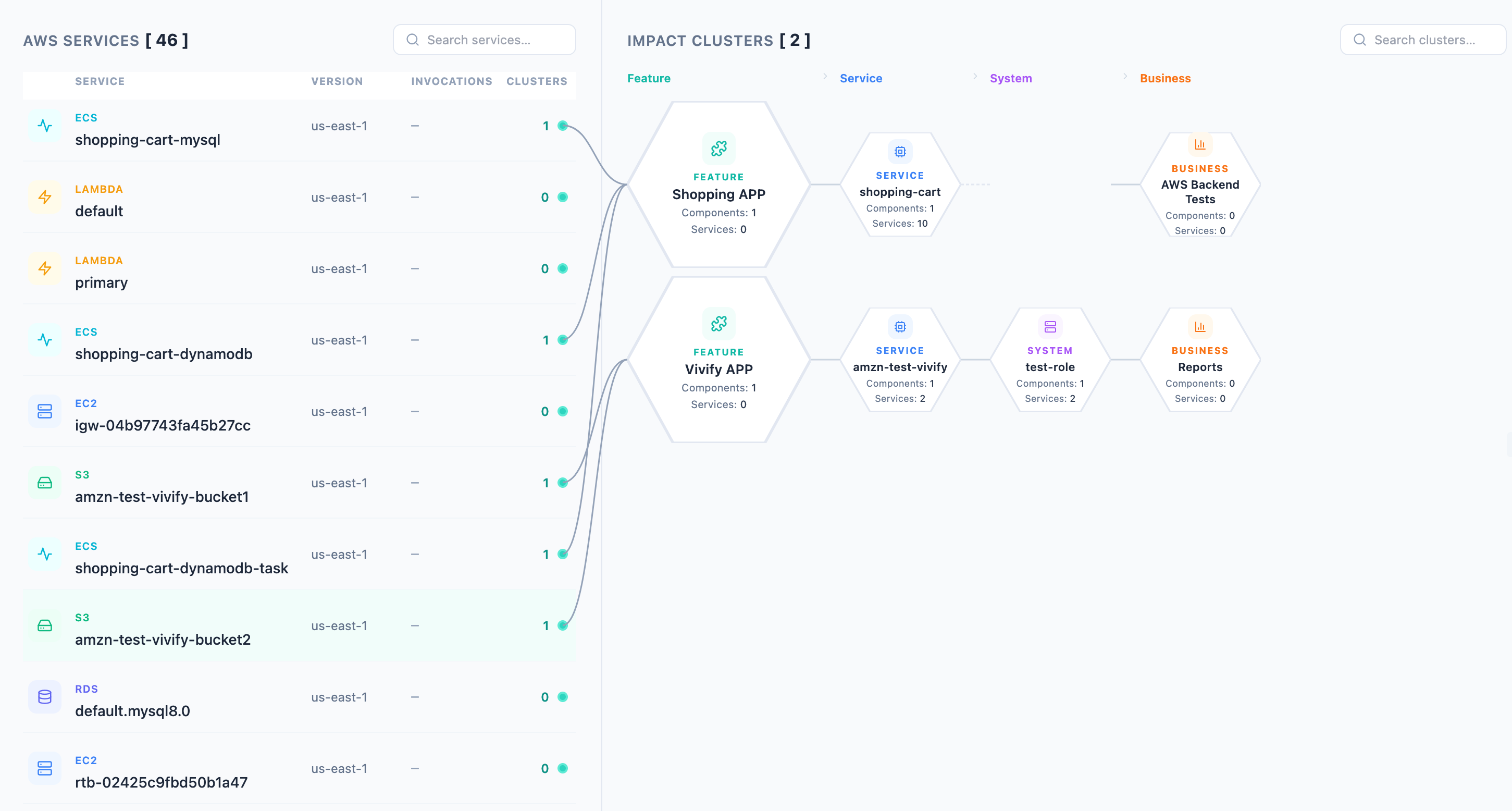
Task: Focus the Search services input field
Action: click(x=493, y=40)
